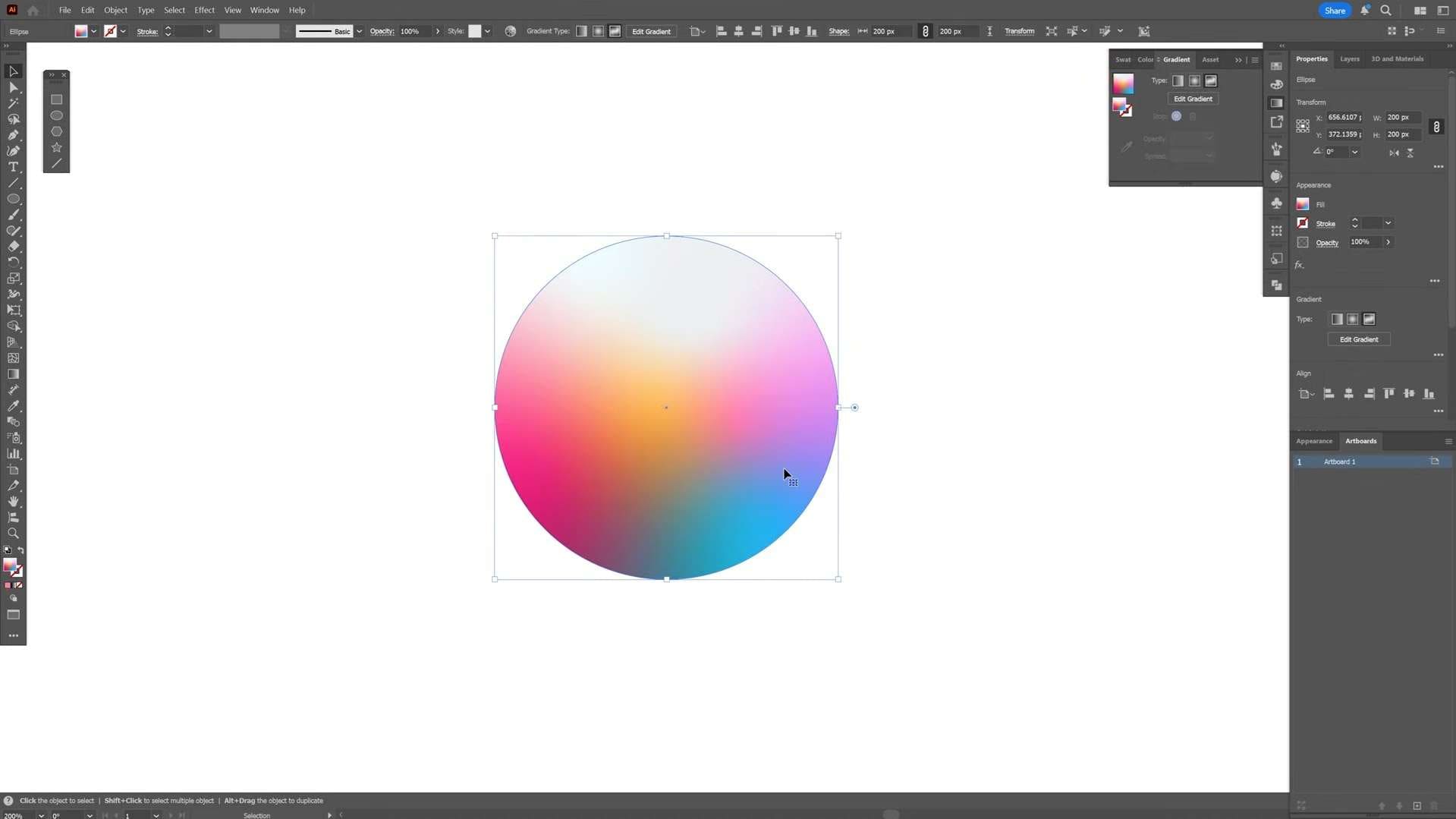
Task: Click Edit Gradient in Gradient panel
Action: point(1193,99)
